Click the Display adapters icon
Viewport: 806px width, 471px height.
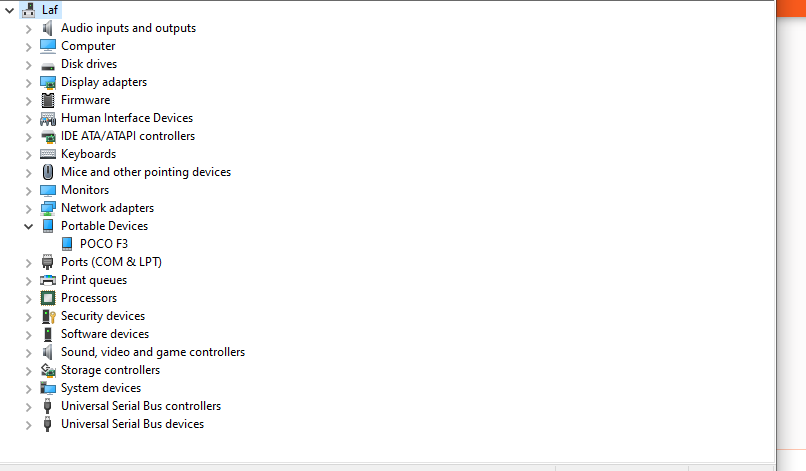[48, 82]
